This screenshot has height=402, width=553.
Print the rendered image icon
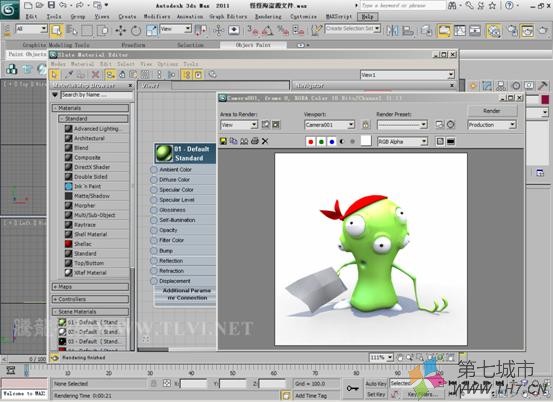(x=255, y=141)
